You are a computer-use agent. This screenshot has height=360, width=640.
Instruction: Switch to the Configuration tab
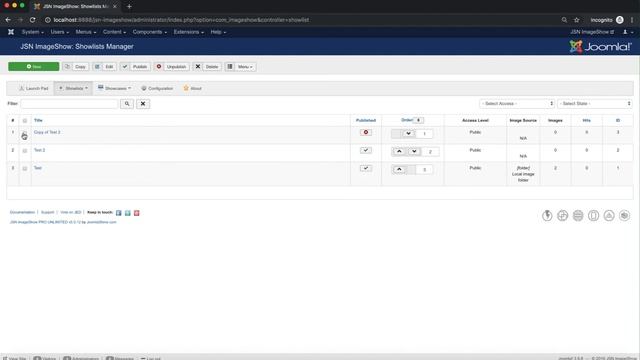[157, 88]
